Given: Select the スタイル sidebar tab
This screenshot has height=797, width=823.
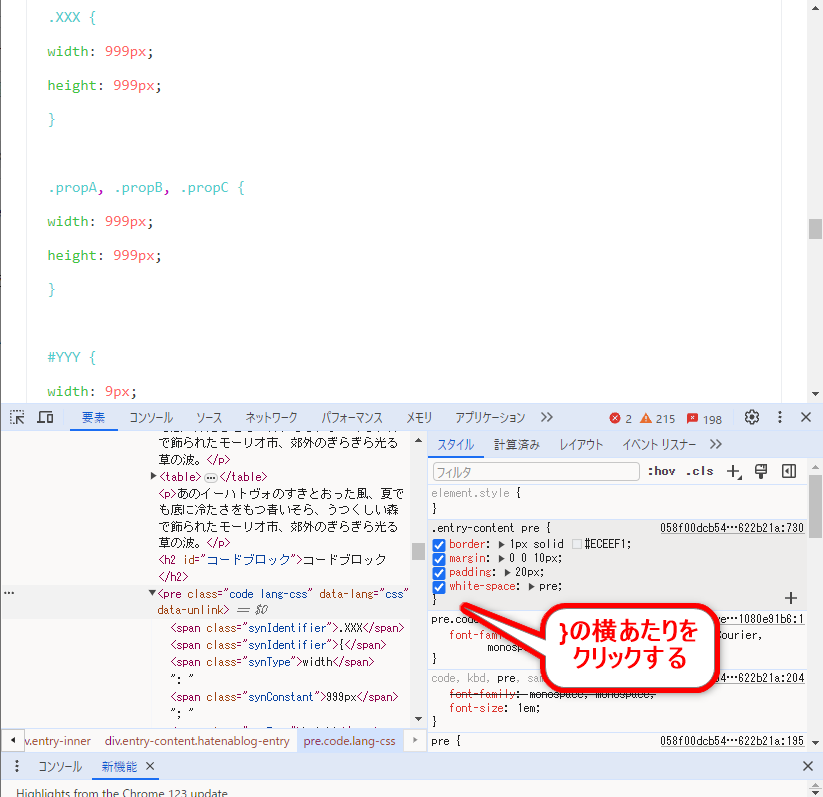Looking at the screenshot, I should click(456, 445).
